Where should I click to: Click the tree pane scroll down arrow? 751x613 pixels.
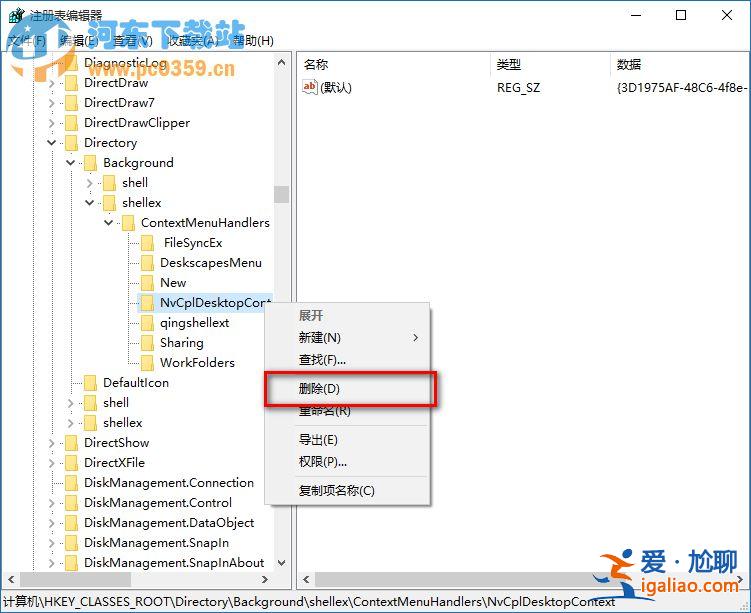click(x=282, y=563)
